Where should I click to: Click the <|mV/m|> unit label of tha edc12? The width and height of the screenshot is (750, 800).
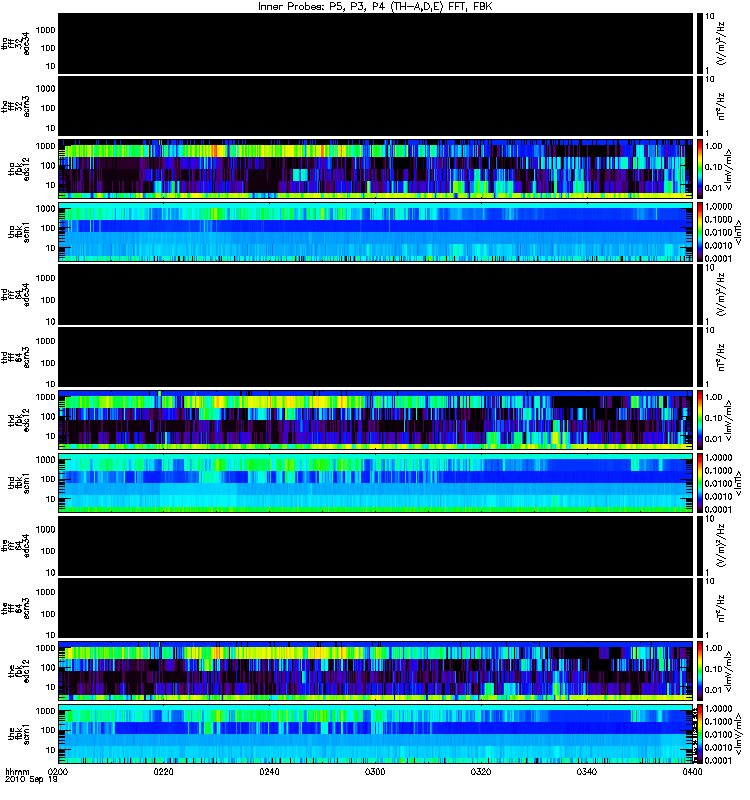(729, 169)
